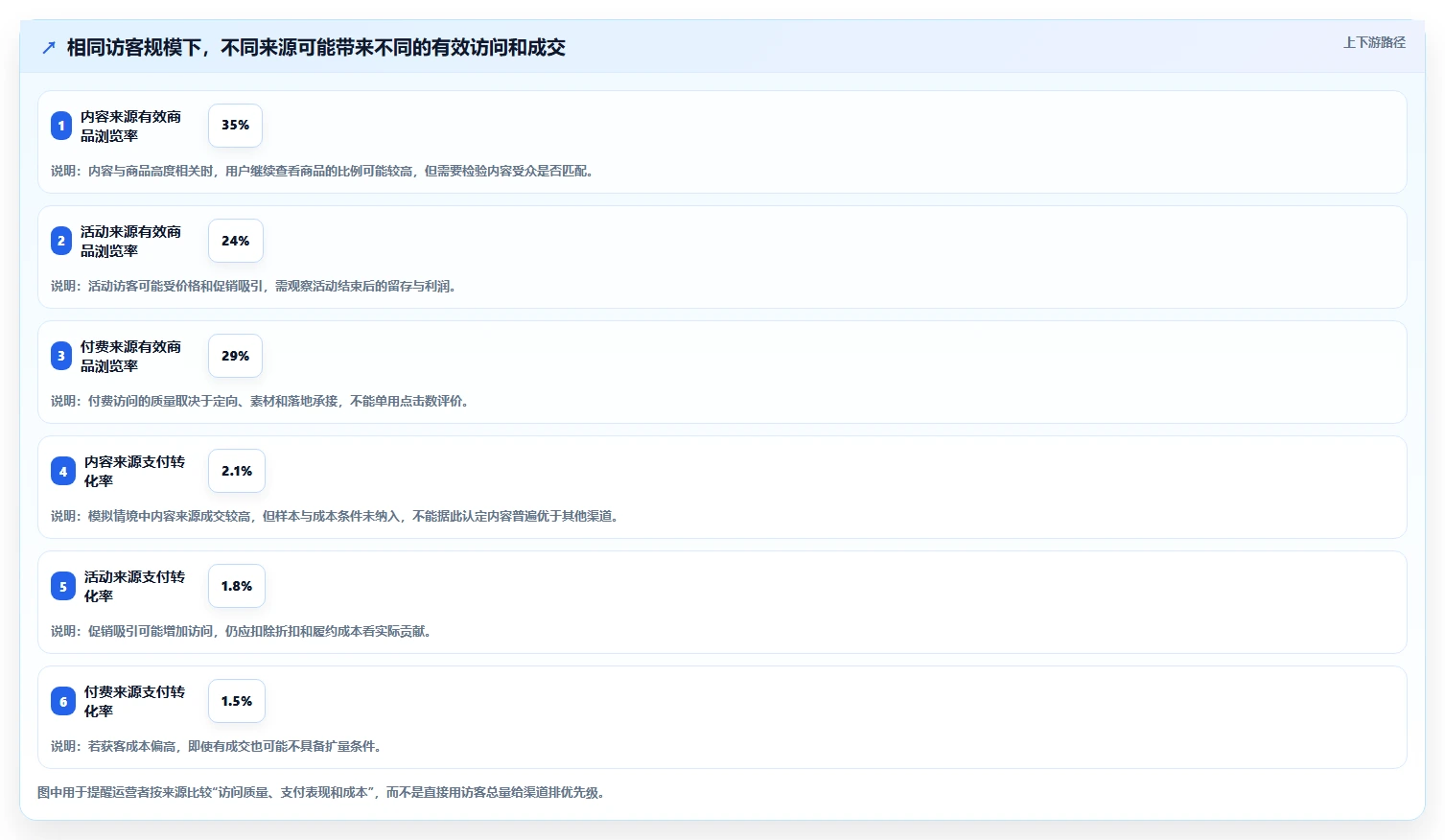
Task: Click the note starting 说明：内容与商品高度相关时
Action: pos(323,171)
